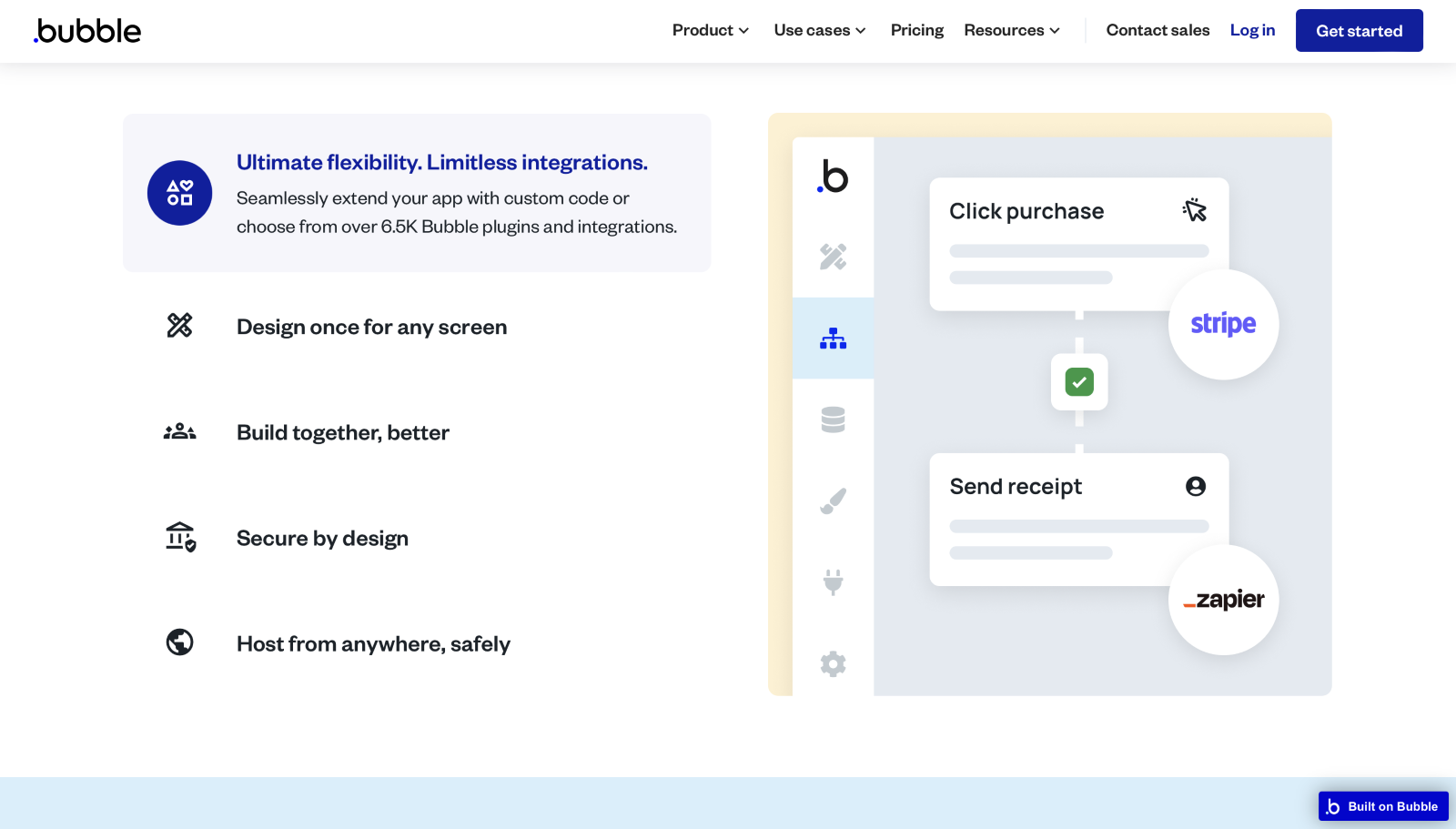The width and height of the screenshot is (1456, 829).
Task: Open the Settings gear icon in sidebar
Action: 833,663
